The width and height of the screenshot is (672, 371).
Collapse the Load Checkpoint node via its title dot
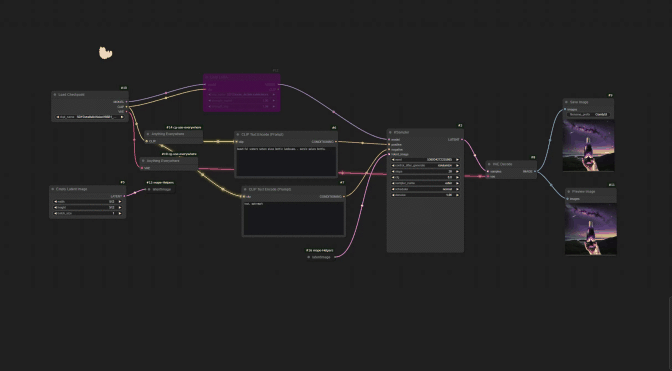[x=55, y=95]
